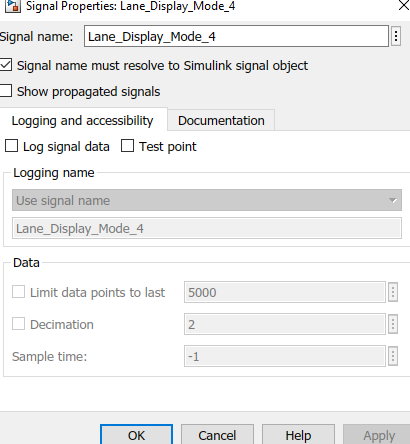Click the three-dot button next to 5000 field
The height and width of the screenshot is (444, 410).
coord(393,292)
